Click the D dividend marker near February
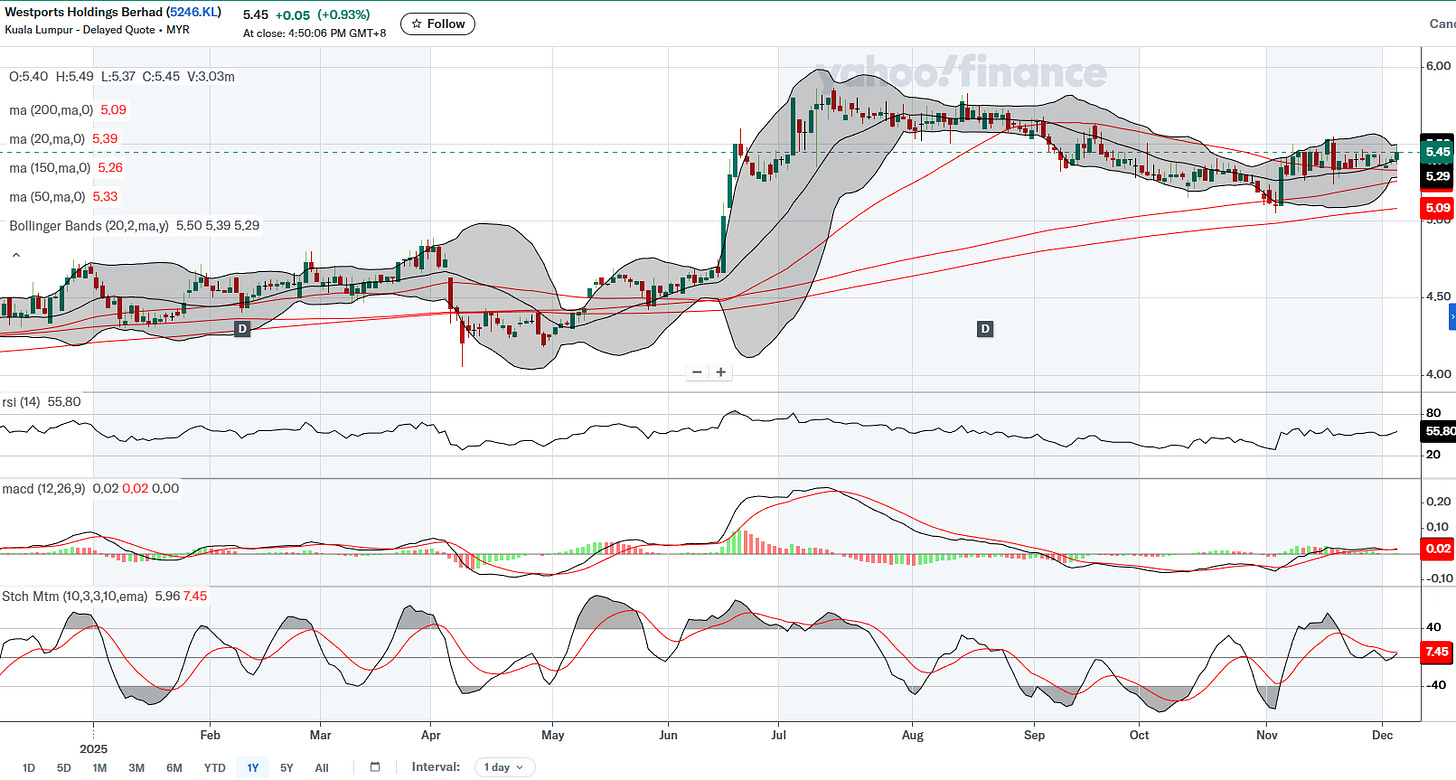The width and height of the screenshot is (1456, 780). coord(242,328)
